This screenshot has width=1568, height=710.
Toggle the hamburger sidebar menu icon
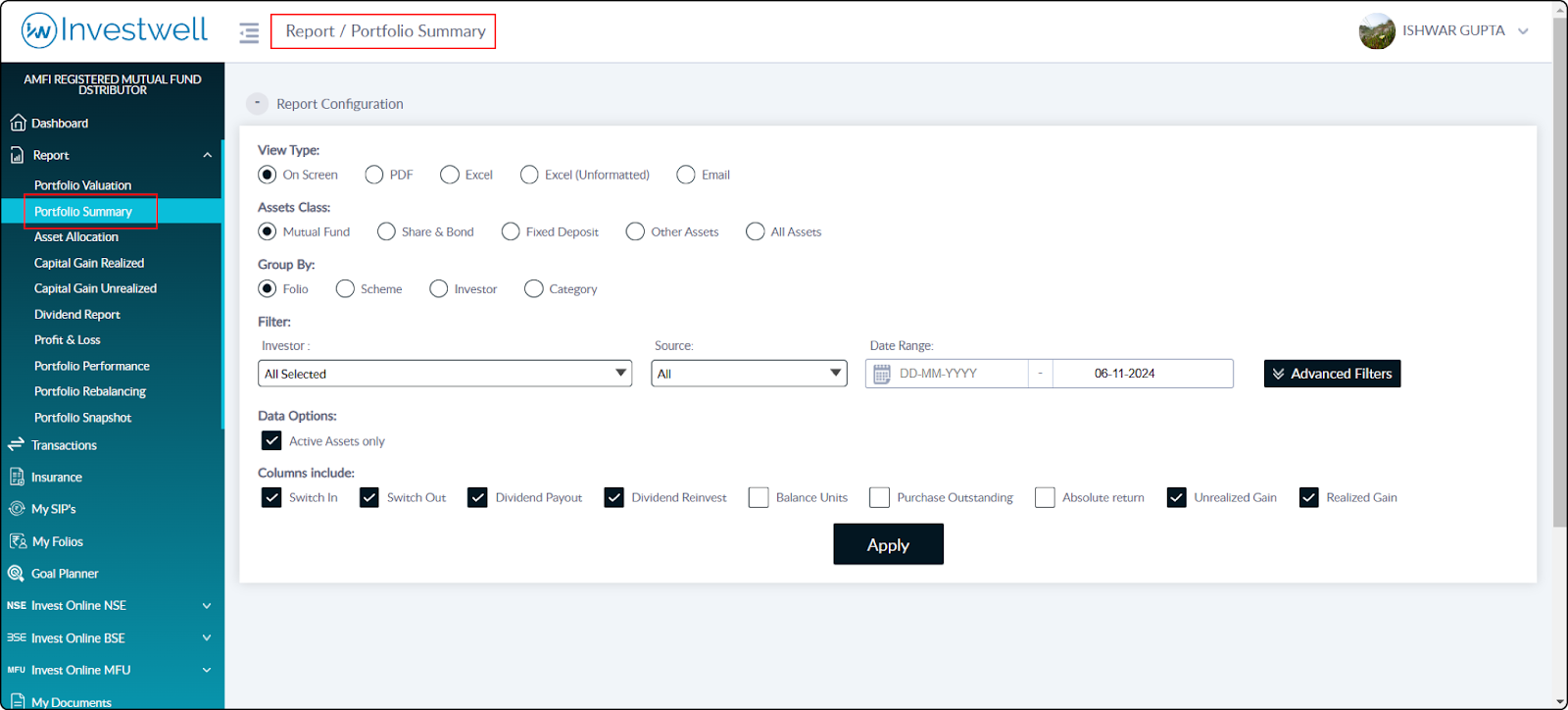[x=249, y=33]
